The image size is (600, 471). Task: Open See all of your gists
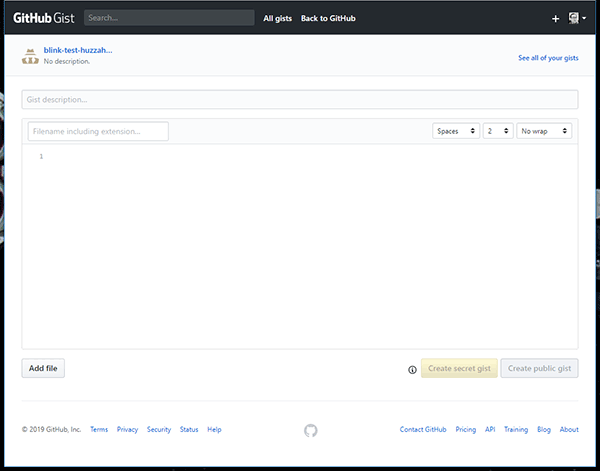tap(548, 58)
